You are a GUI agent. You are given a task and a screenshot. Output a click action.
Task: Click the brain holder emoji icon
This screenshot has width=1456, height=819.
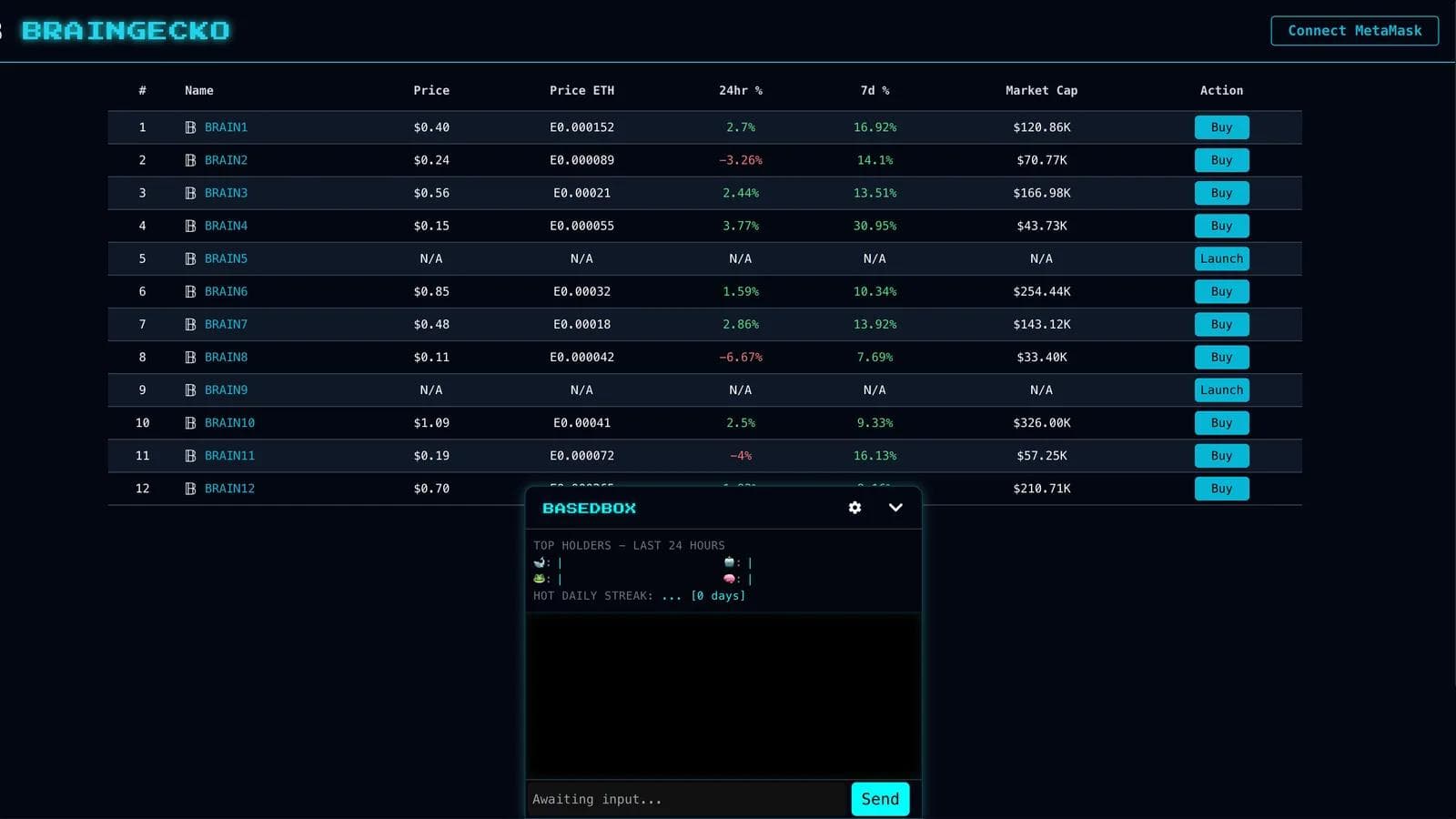click(x=729, y=579)
